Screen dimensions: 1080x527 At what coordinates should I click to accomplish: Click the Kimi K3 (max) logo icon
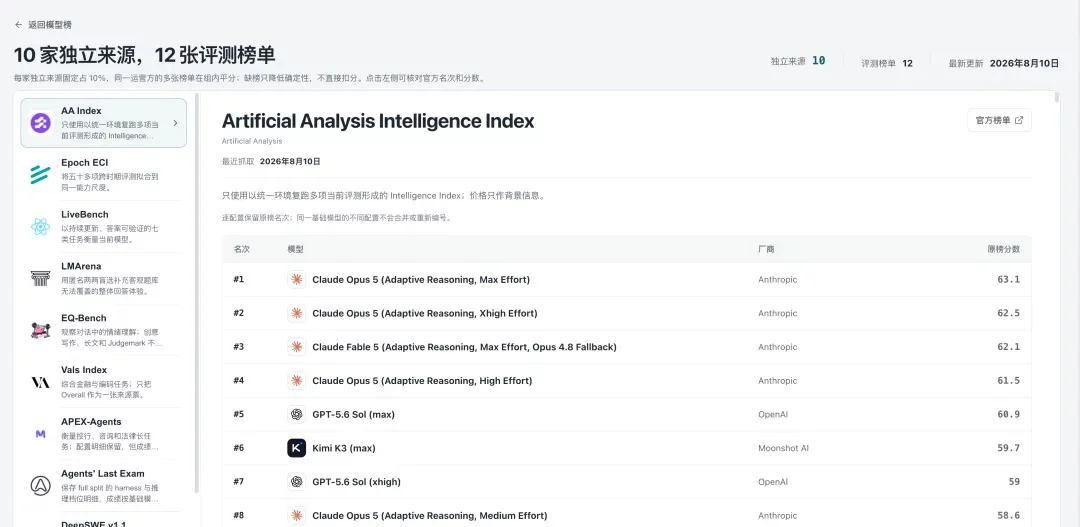296,448
